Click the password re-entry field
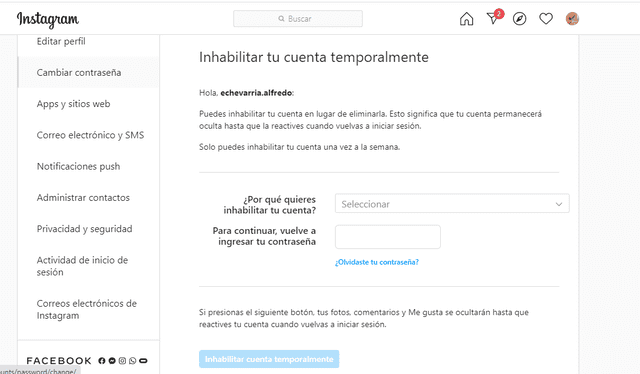The width and height of the screenshot is (640, 374). tap(388, 237)
